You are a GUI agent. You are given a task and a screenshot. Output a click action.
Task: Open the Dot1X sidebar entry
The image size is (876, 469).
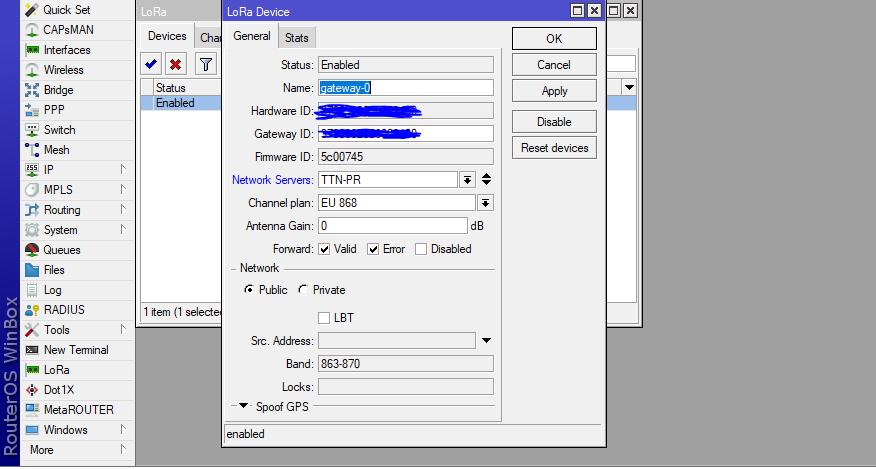click(x=77, y=390)
